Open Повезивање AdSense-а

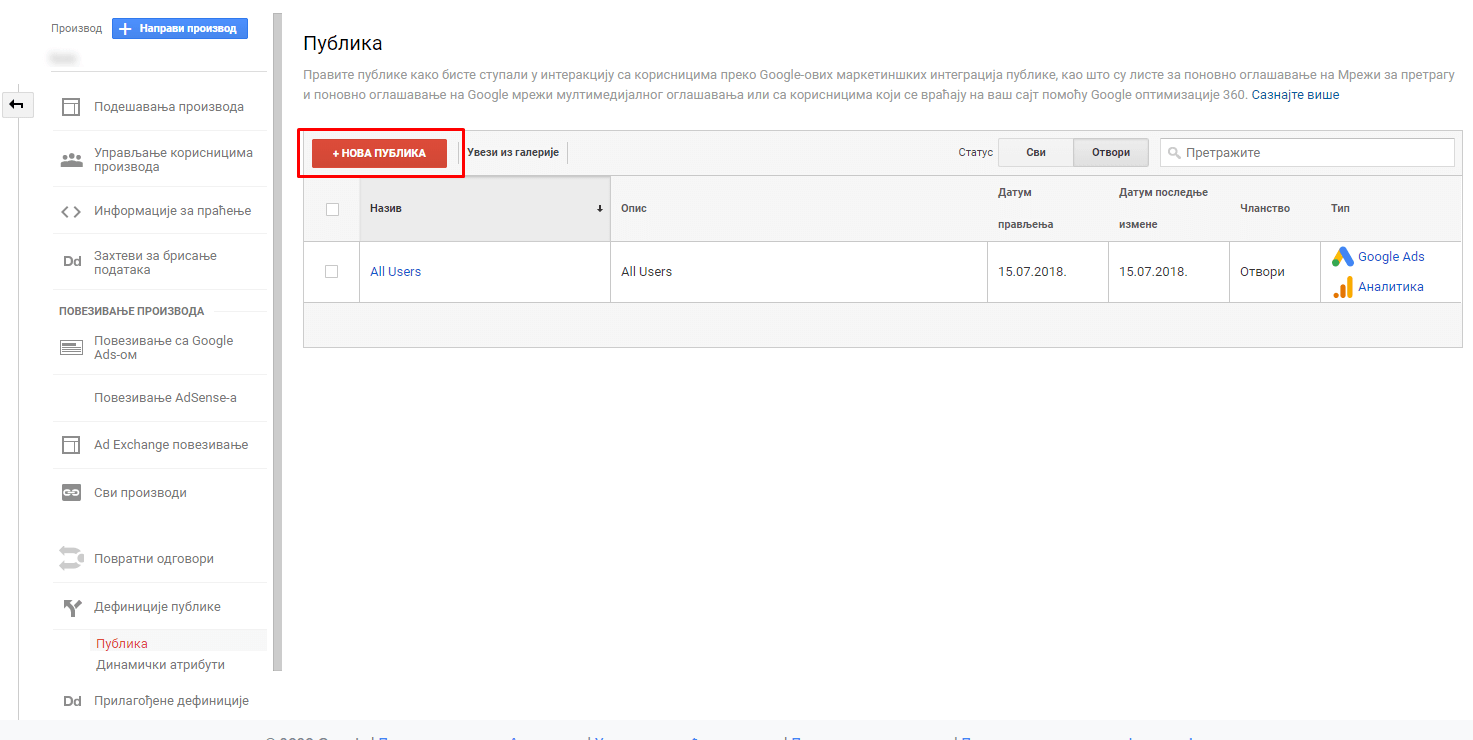[x=165, y=398]
